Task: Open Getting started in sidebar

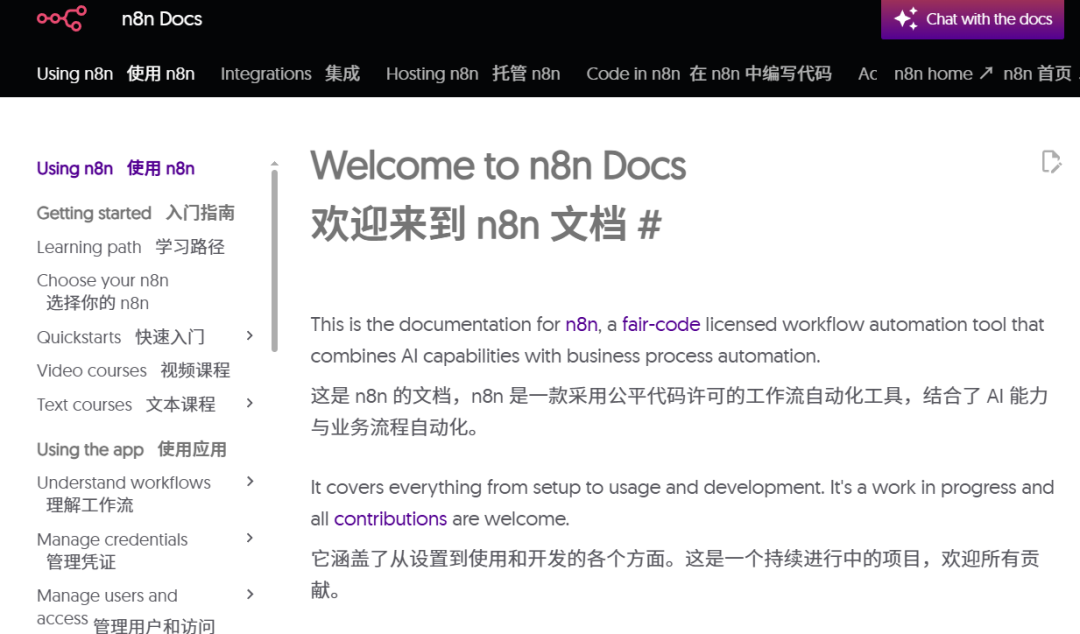Action: tap(136, 213)
